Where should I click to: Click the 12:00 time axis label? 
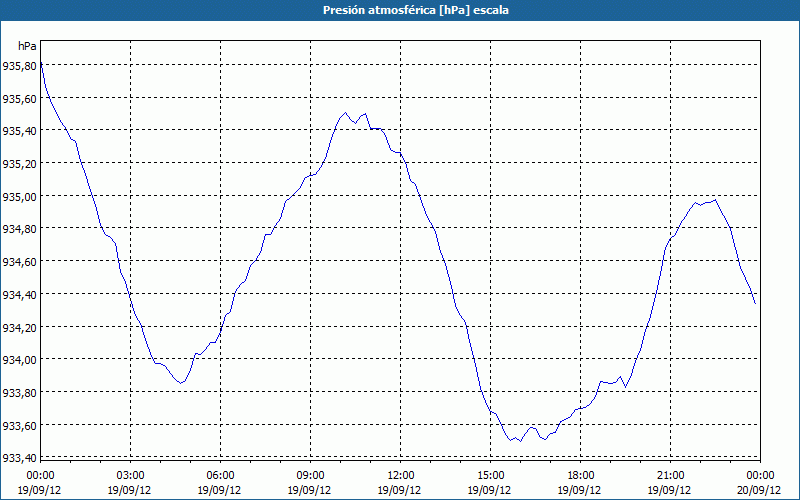coord(401,476)
